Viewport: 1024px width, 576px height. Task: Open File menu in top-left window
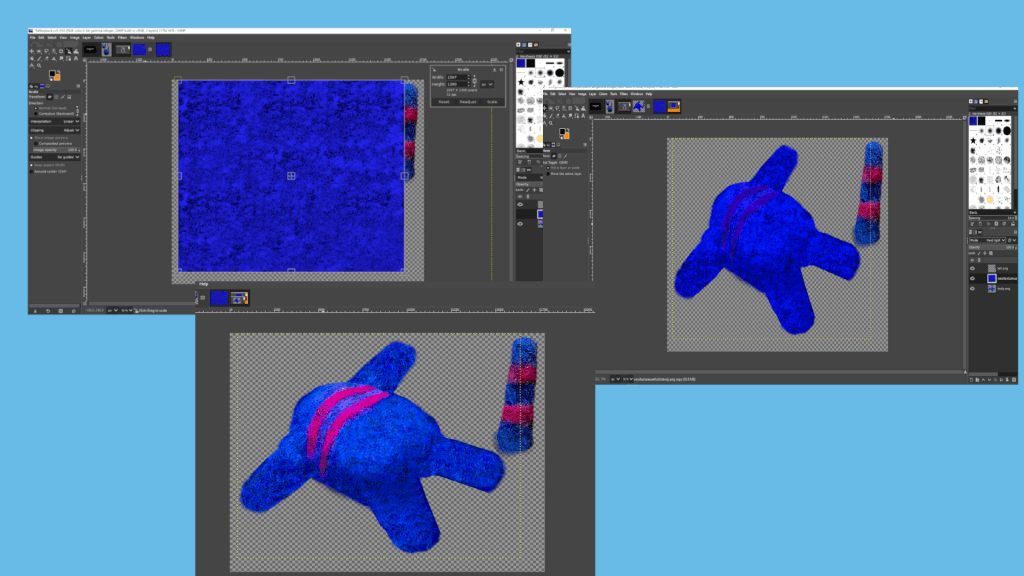tap(32, 37)
